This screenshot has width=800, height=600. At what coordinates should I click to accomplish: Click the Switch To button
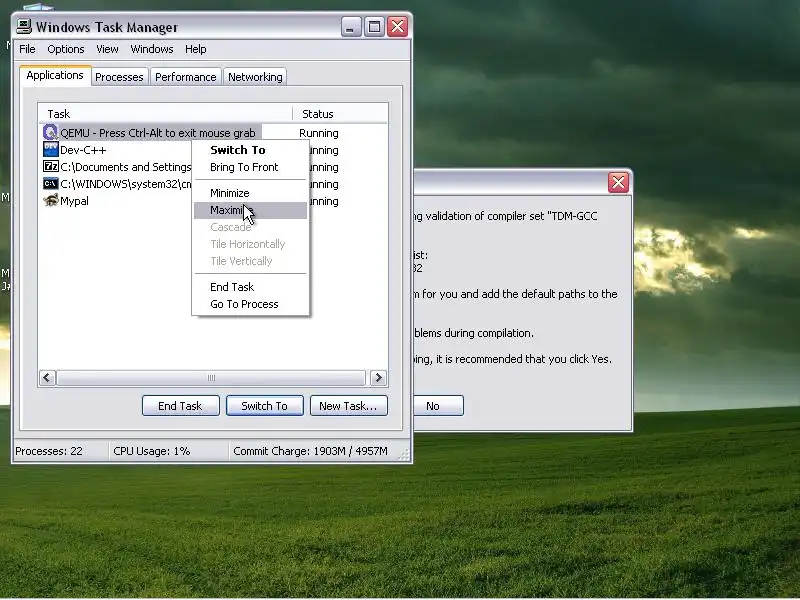click(264, 406)
